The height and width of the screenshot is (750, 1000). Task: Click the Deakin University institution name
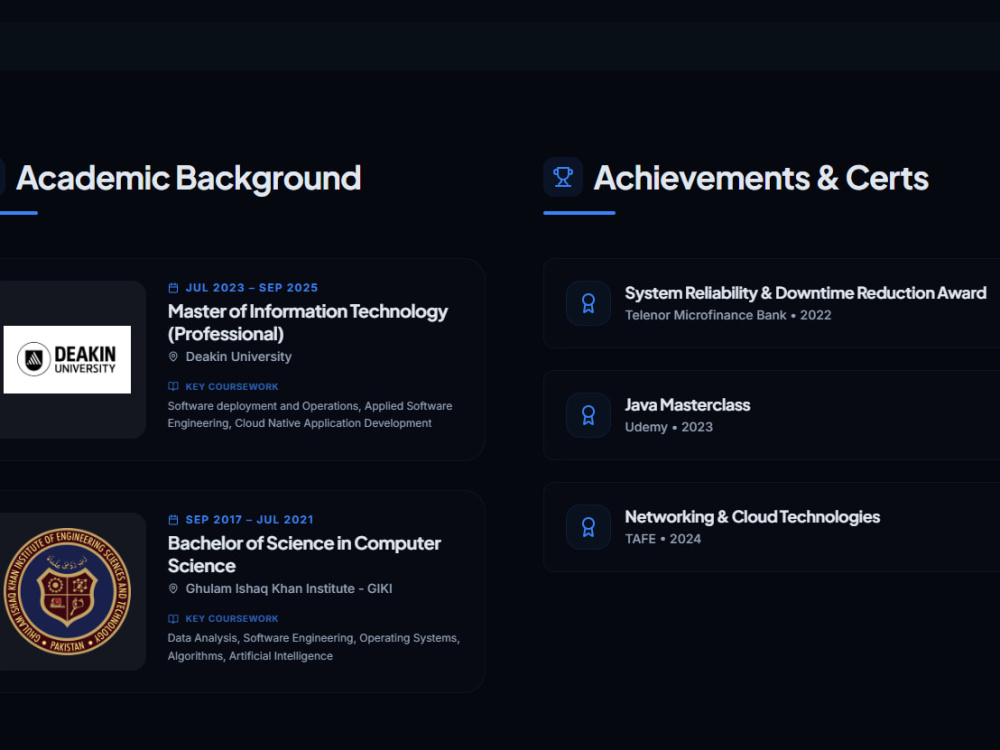point(239,357)
